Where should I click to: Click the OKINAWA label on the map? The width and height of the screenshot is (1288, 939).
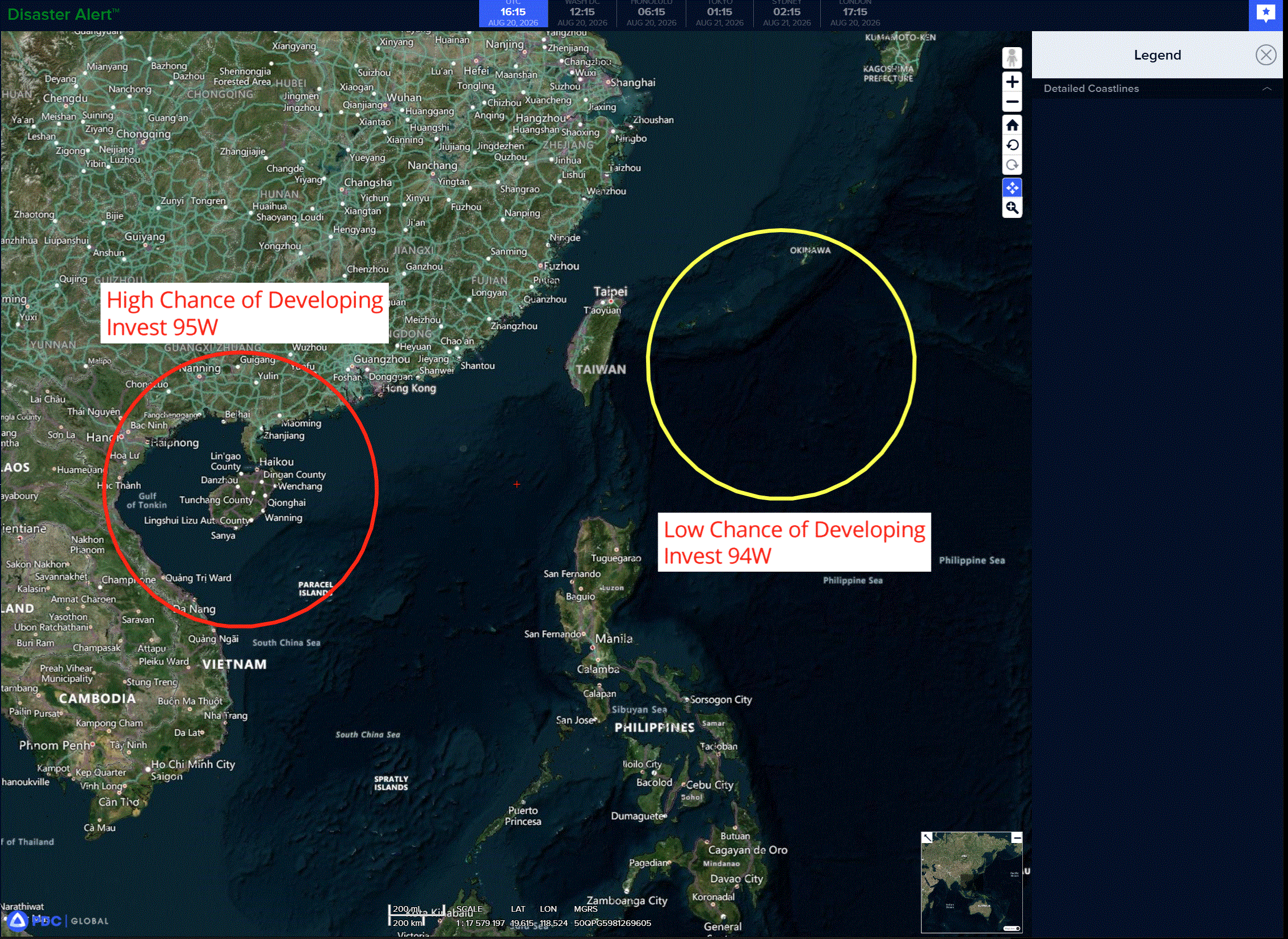pyautogui.click(x=810, y=250)
